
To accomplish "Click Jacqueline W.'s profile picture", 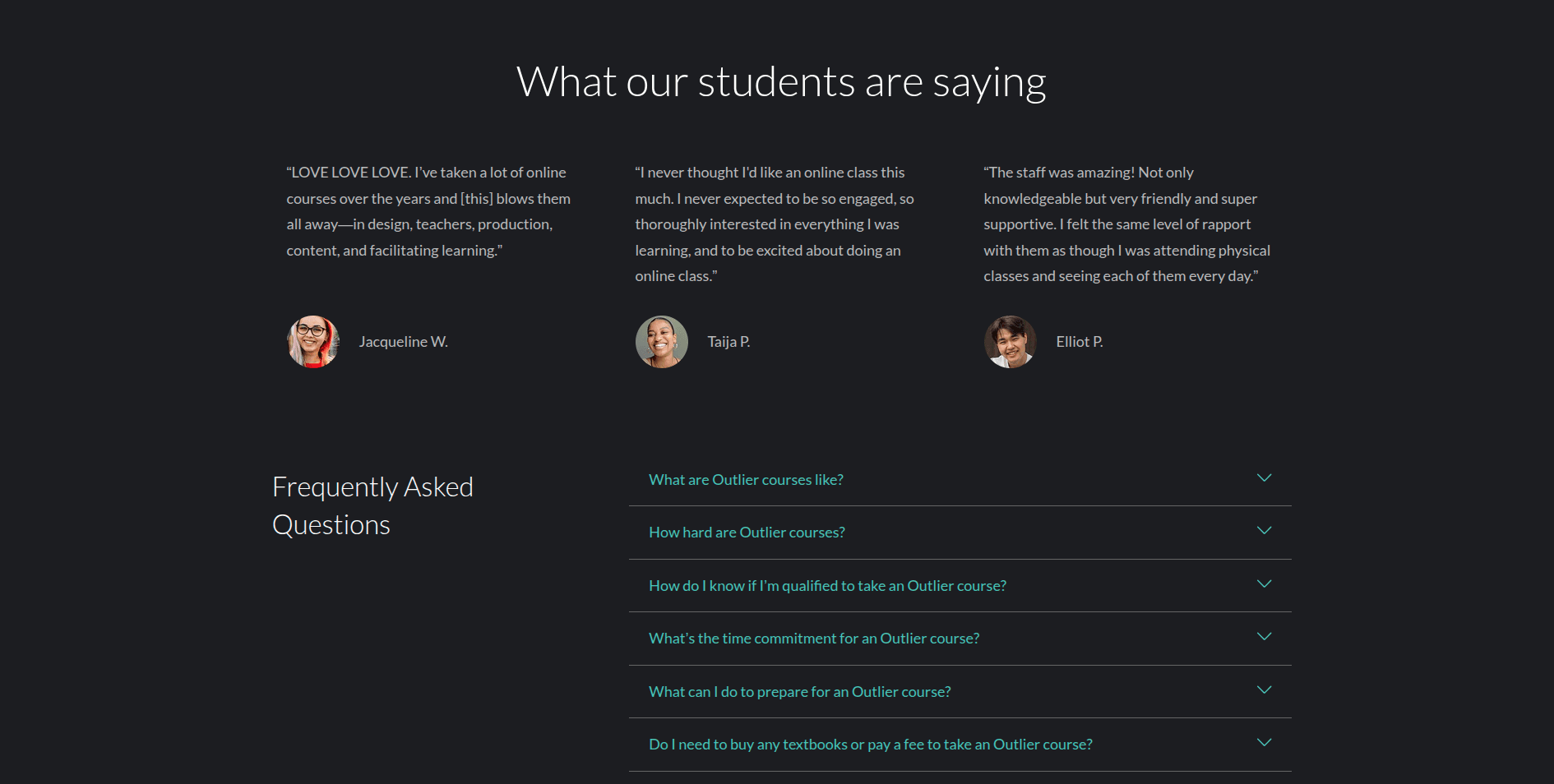I will point(313,341).
